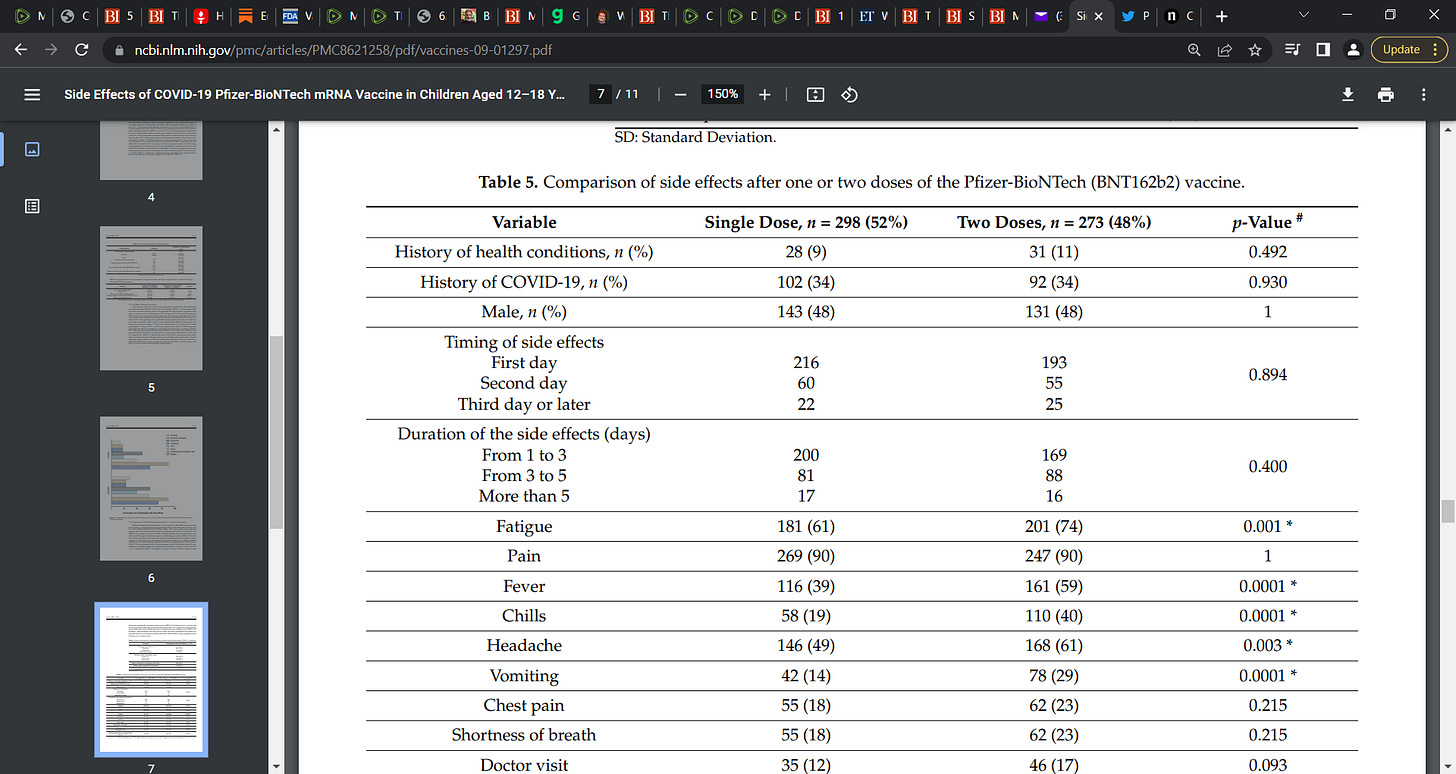
Task: Click the 'Chest pain' row label
Action: pos(524,706)
